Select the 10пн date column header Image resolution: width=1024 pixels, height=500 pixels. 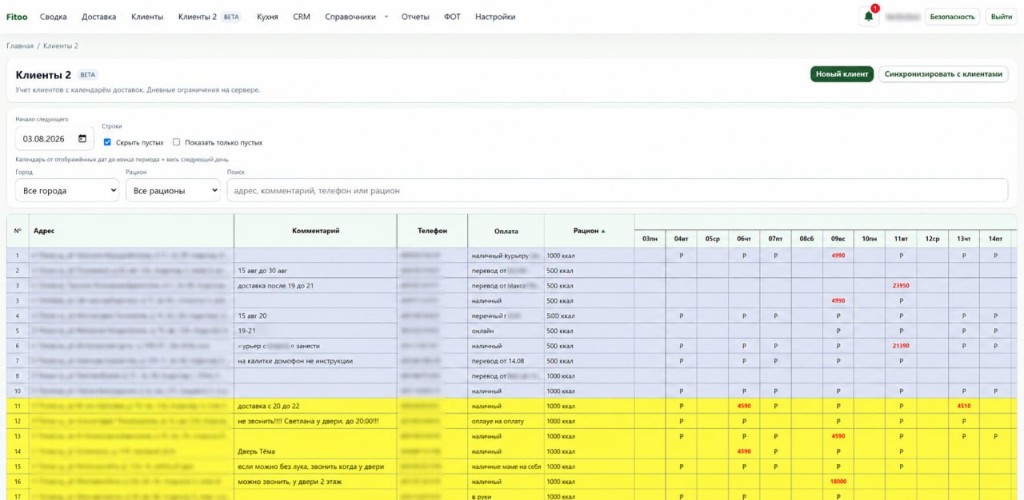(x=869, y=240)
